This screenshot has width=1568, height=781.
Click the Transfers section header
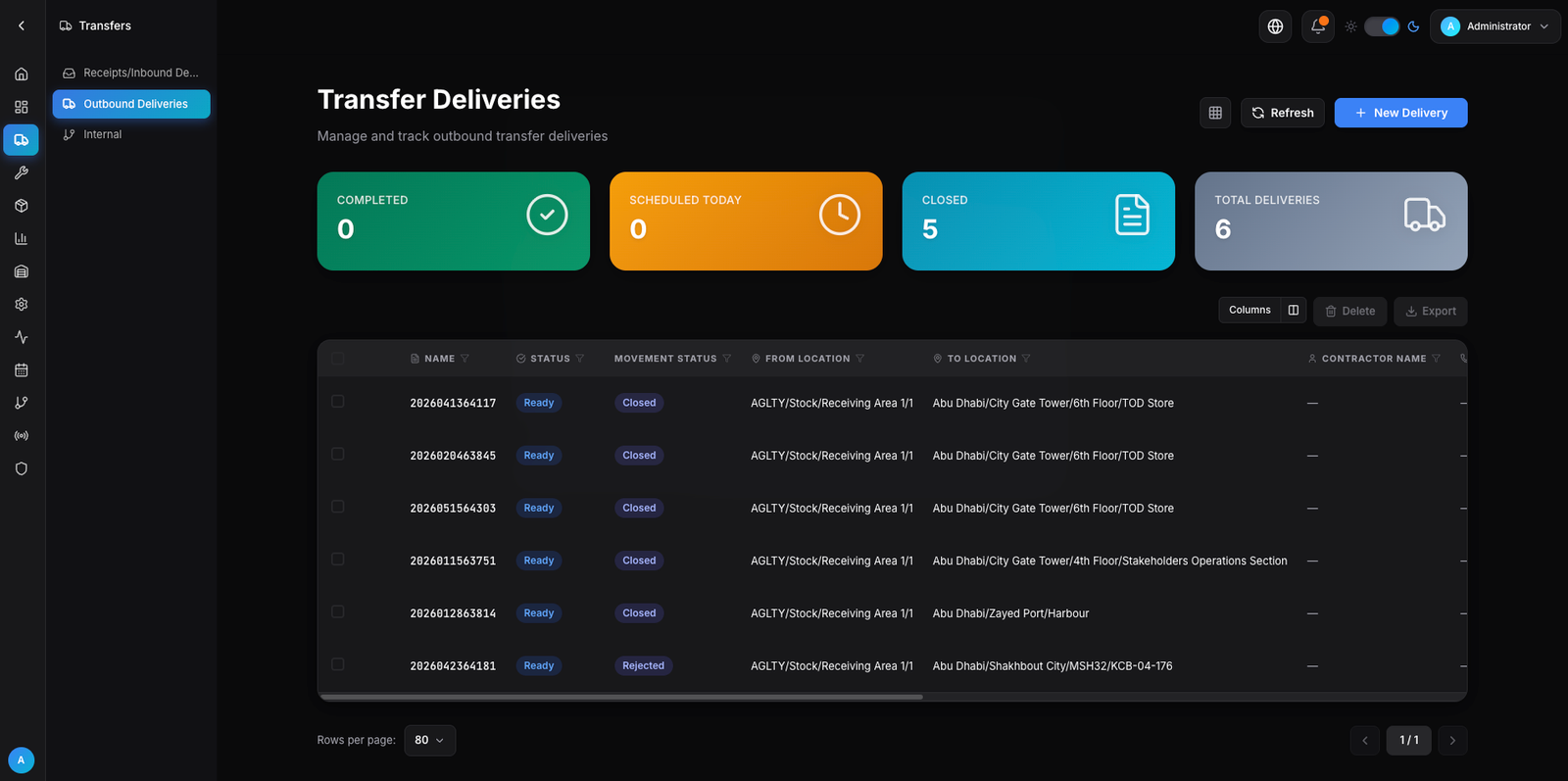[x=95, y=25]
